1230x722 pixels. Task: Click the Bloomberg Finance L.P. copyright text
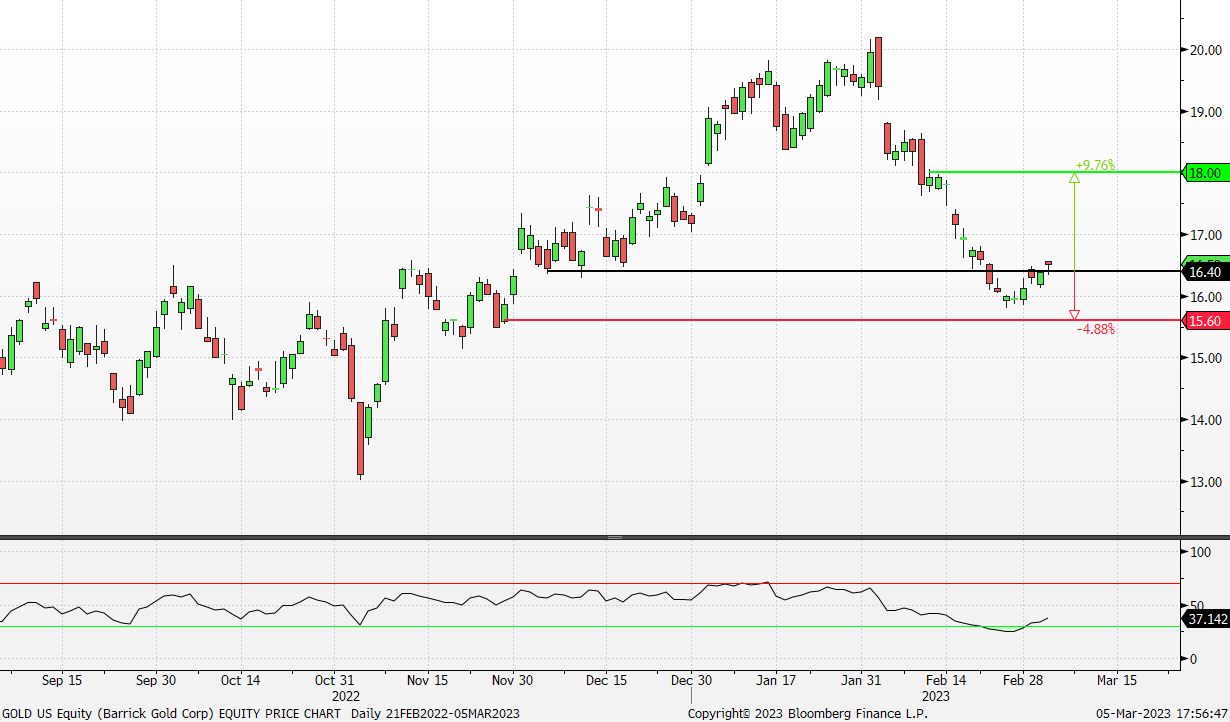[x=807, y=713]
